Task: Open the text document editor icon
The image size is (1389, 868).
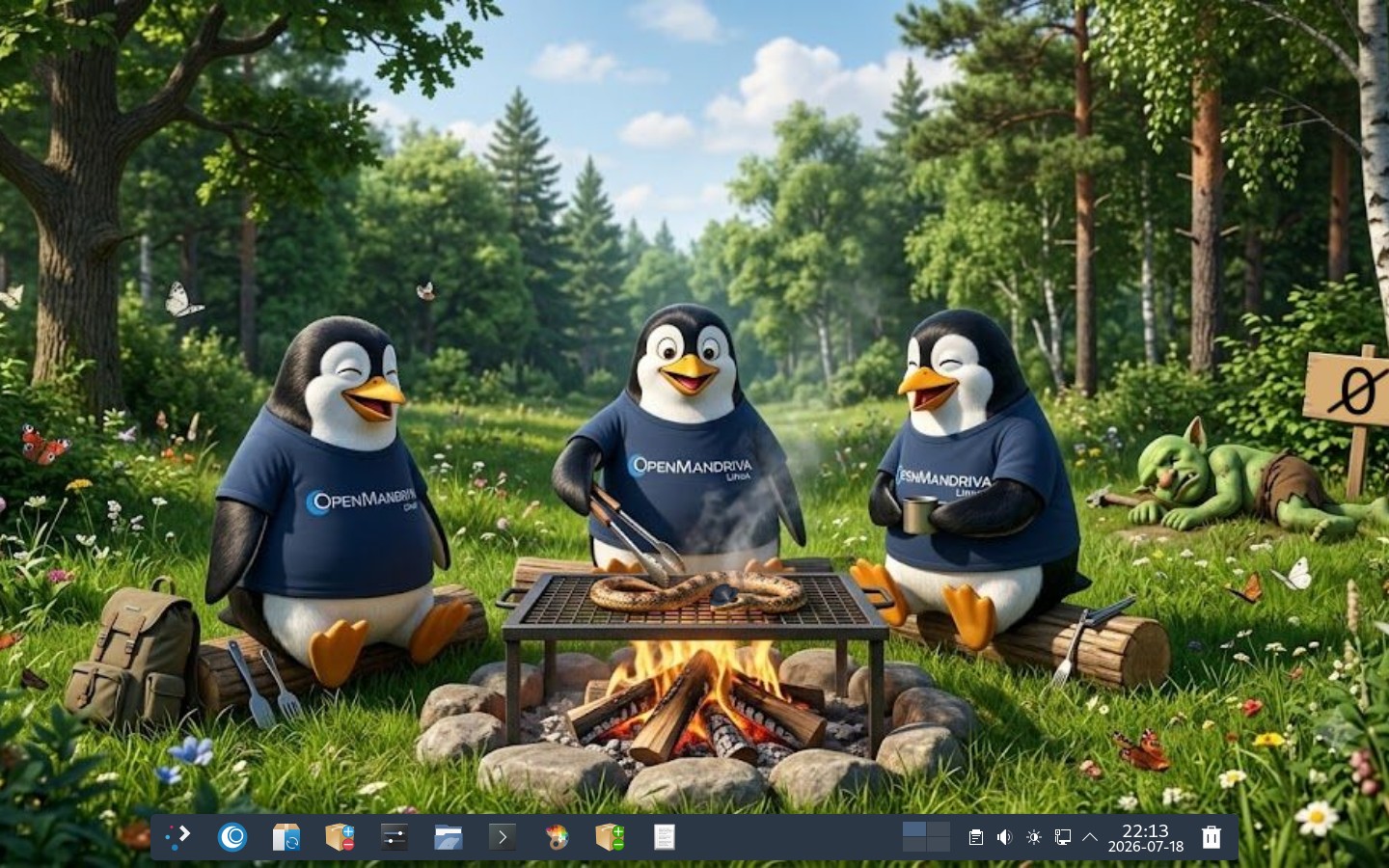Action: [x=664, y=837]
